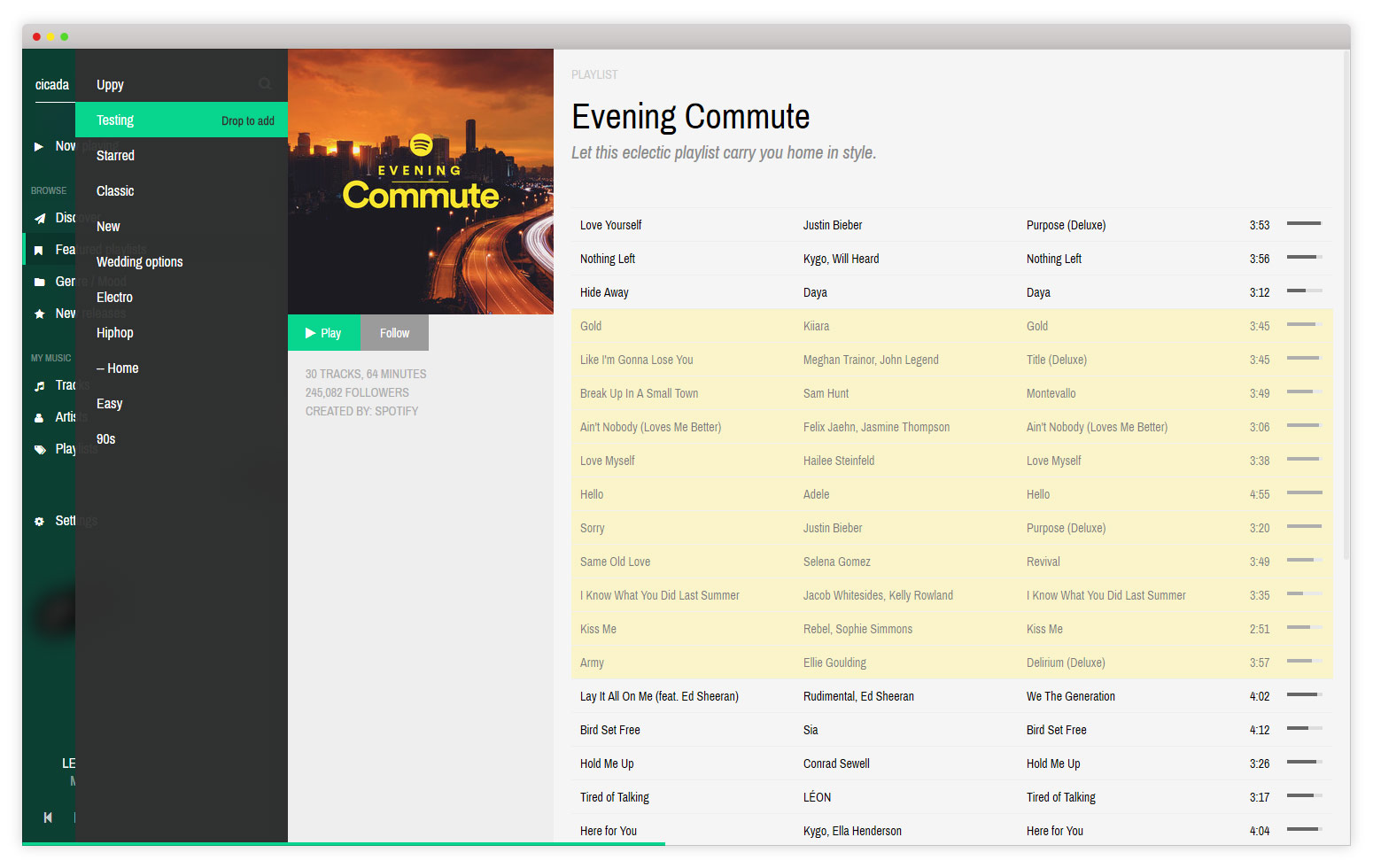1373x868 pixels.
Task: Select the Testing playlist drop target
Action: point(182,120)
